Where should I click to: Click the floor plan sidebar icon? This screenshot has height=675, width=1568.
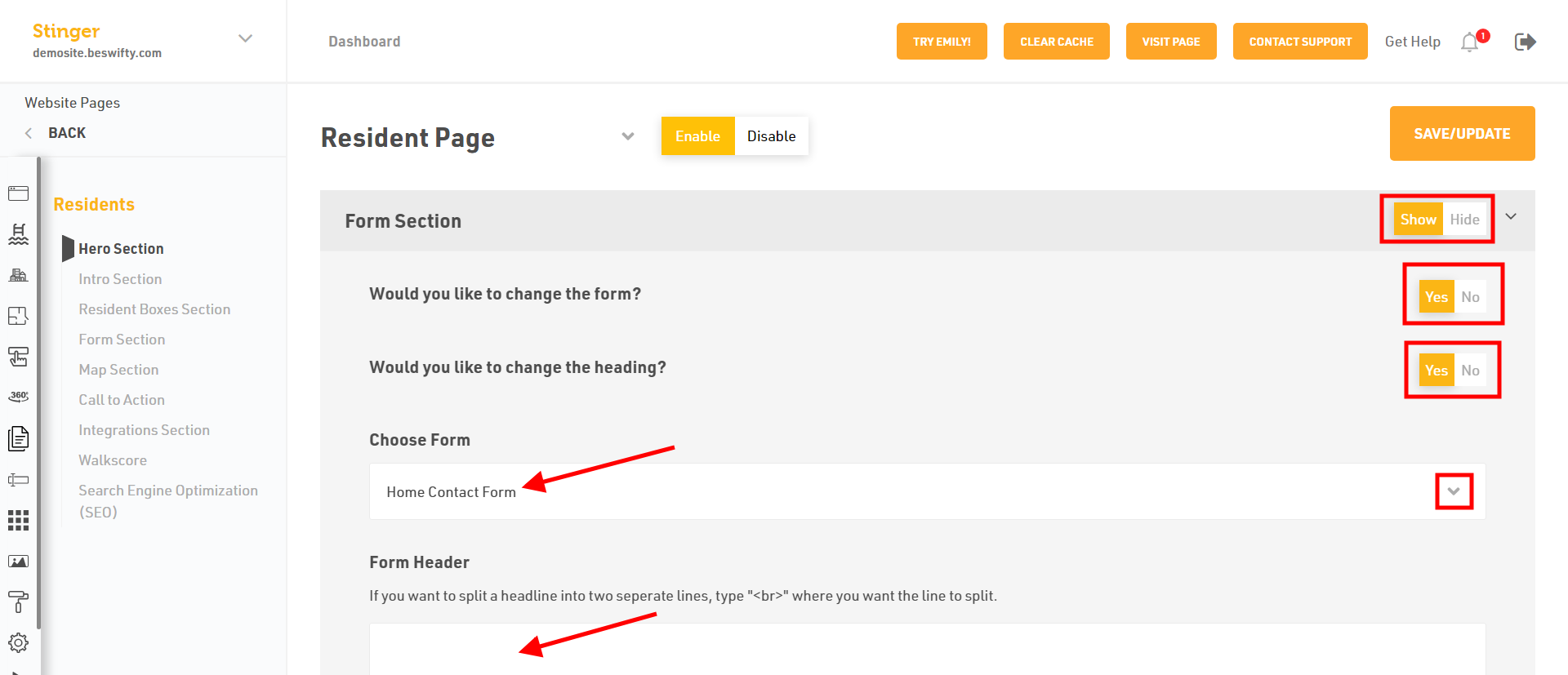click(x=18, y=316)
